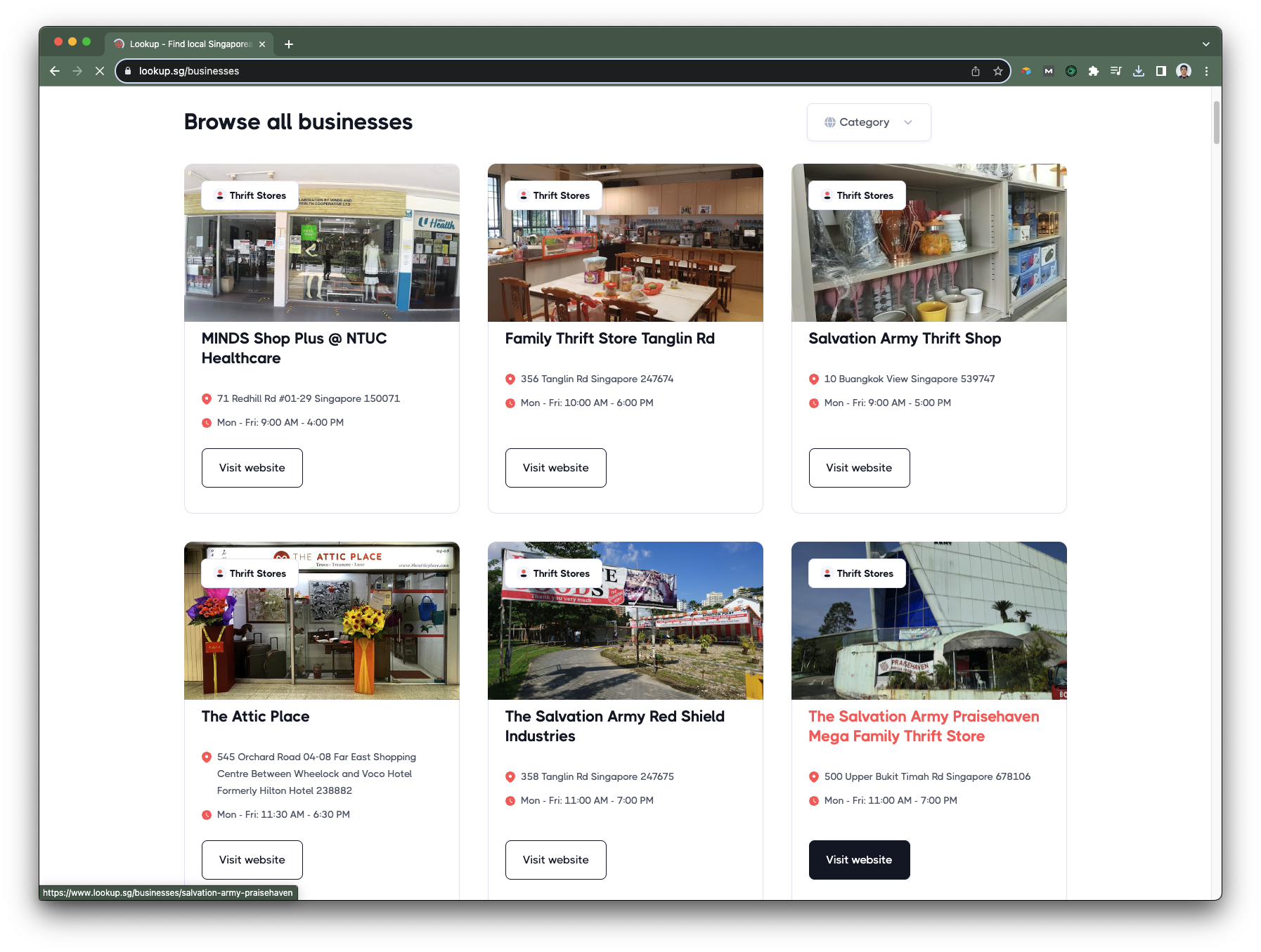This screenshot has width=1261, height=952.
Task: Open Salvation Army Thrift Shop title
Action: pyautogui.click(x=905, y=339)
